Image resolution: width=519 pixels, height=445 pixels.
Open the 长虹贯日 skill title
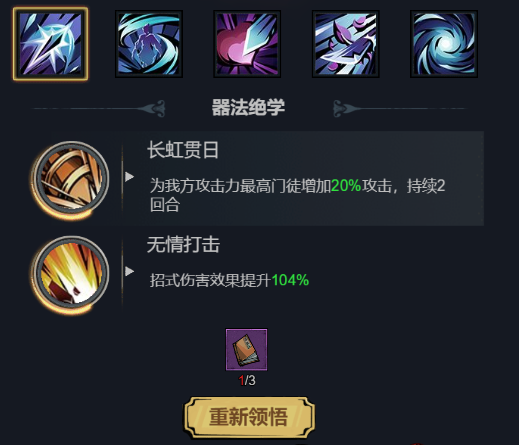point(183,150)
